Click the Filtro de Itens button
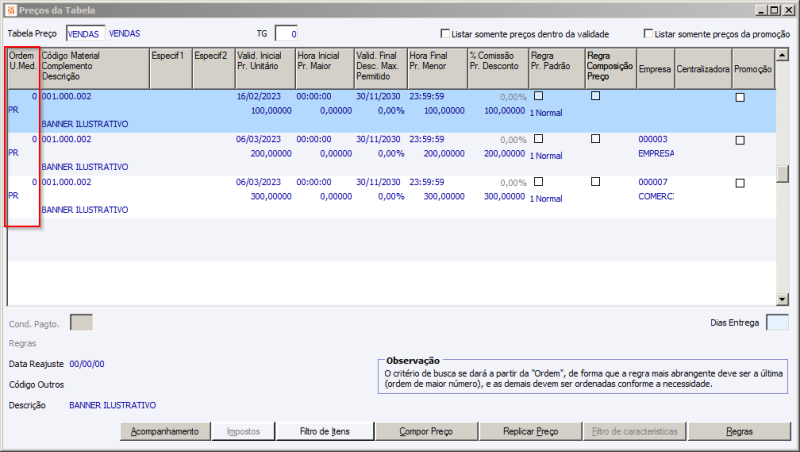 click(x=325, y=431)
